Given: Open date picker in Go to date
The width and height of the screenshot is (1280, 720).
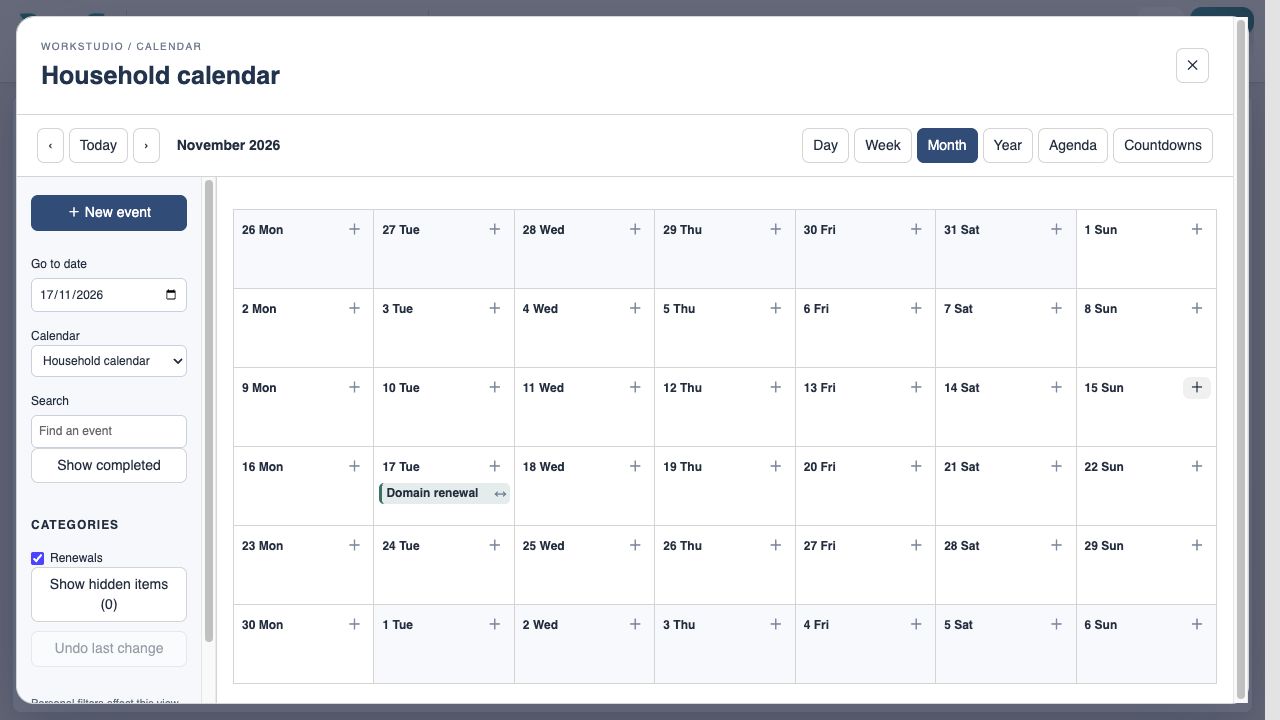Looking at the screenshot, I should pos(171,295).
